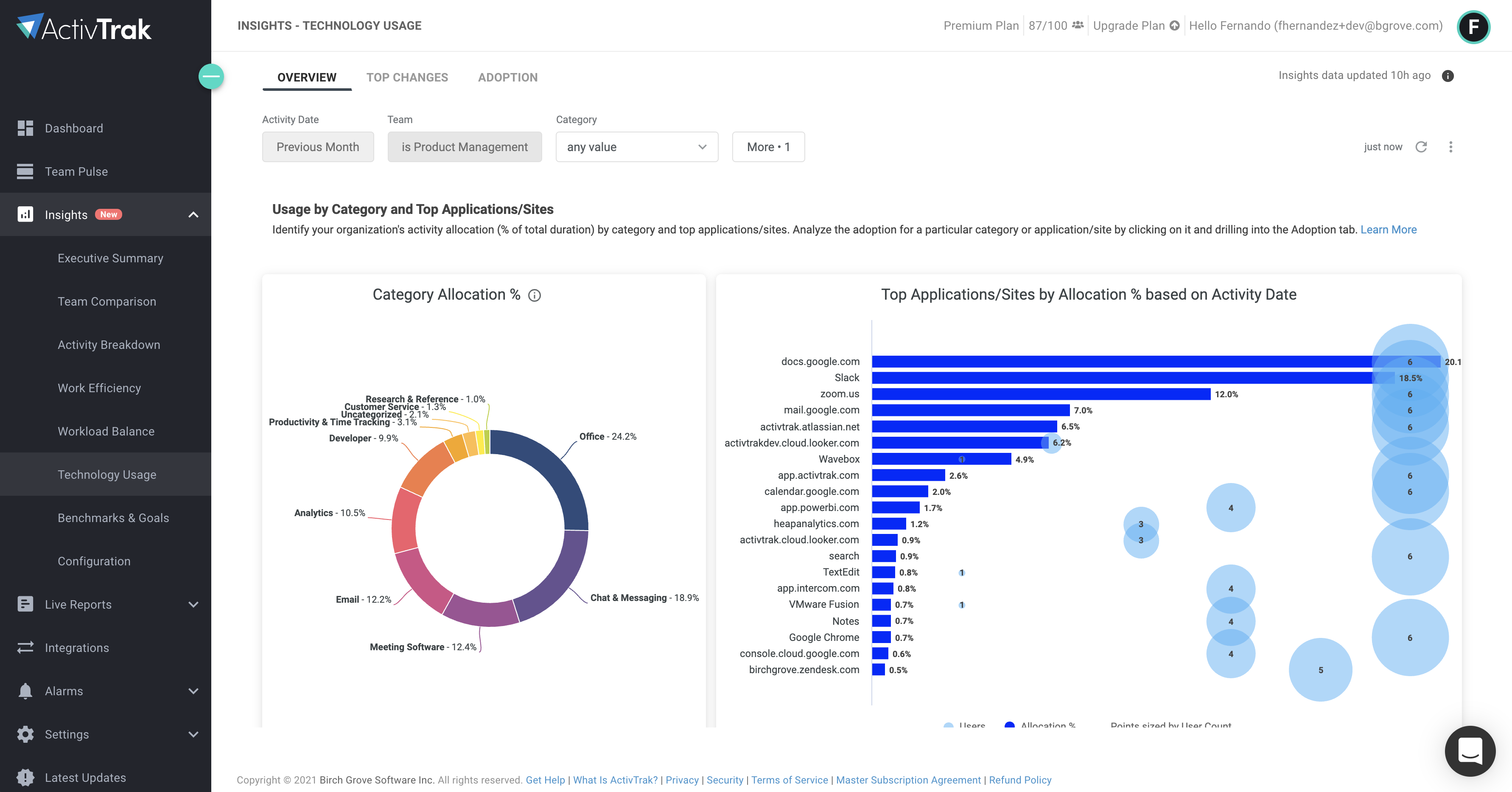Switch to the Adoption tab
The image size is (1512, 792).
pyautogui.click(x=508, y=78)
